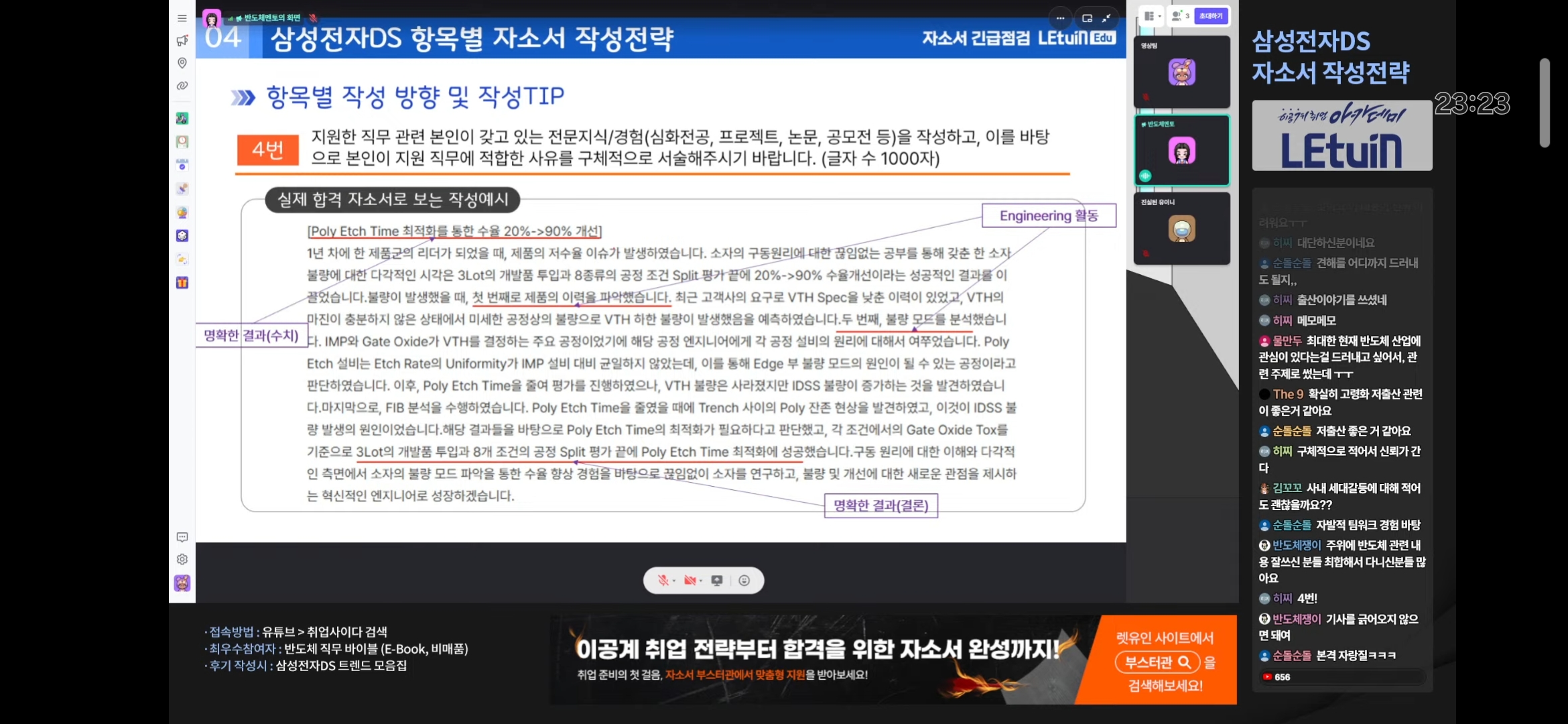Screen dimensions: 1568x724
Task: Click the 초대하기 invite button
Action: [x=1211, y=16]
